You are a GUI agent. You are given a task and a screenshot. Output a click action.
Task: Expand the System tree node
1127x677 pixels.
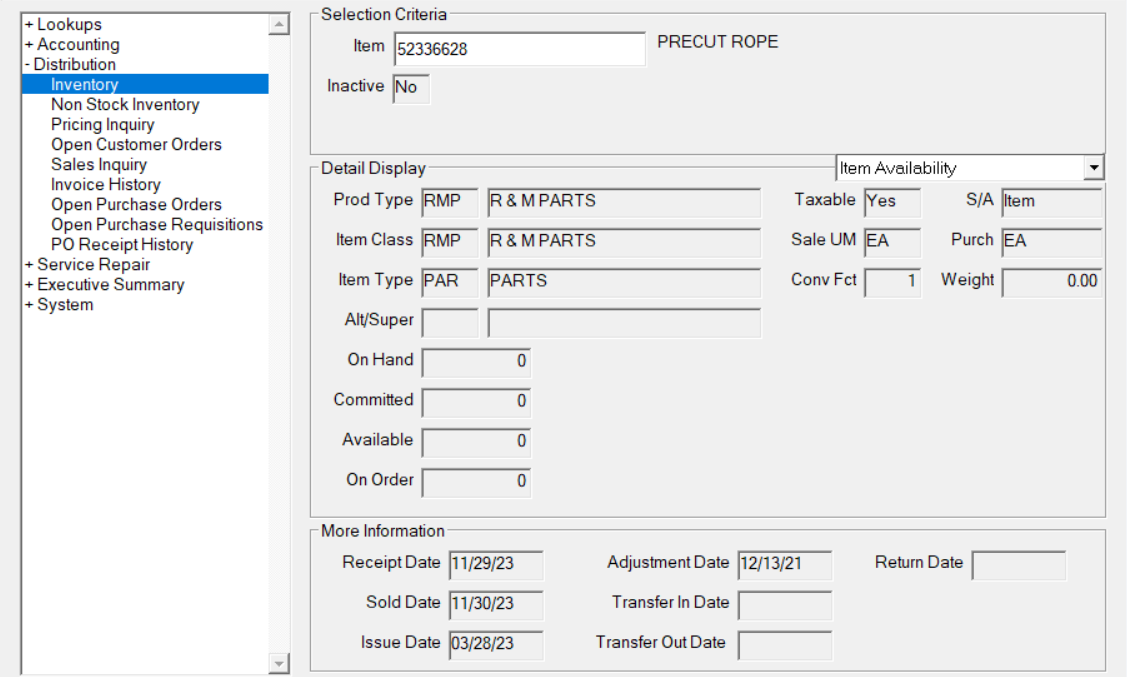pos(29,305)
